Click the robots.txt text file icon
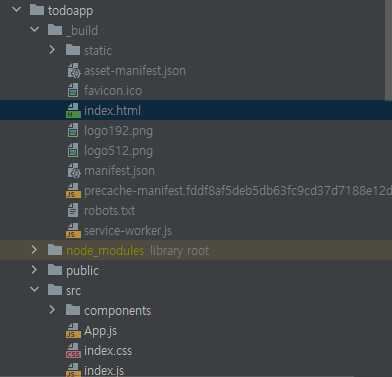 pos(73,210)
